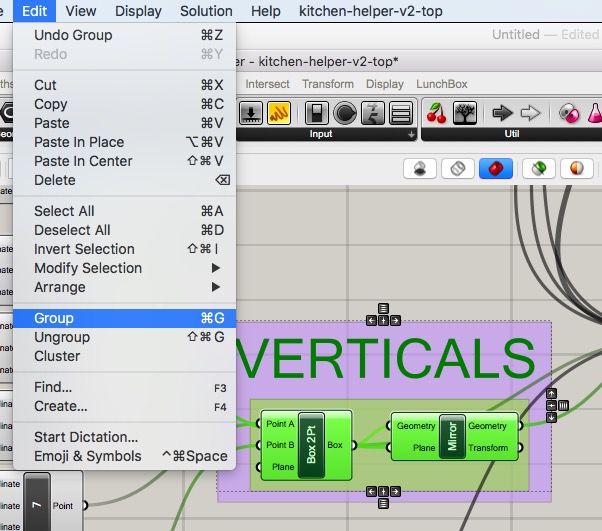Select the solid black arrow icon
The image size is (602, 531).
pos(502,113)
